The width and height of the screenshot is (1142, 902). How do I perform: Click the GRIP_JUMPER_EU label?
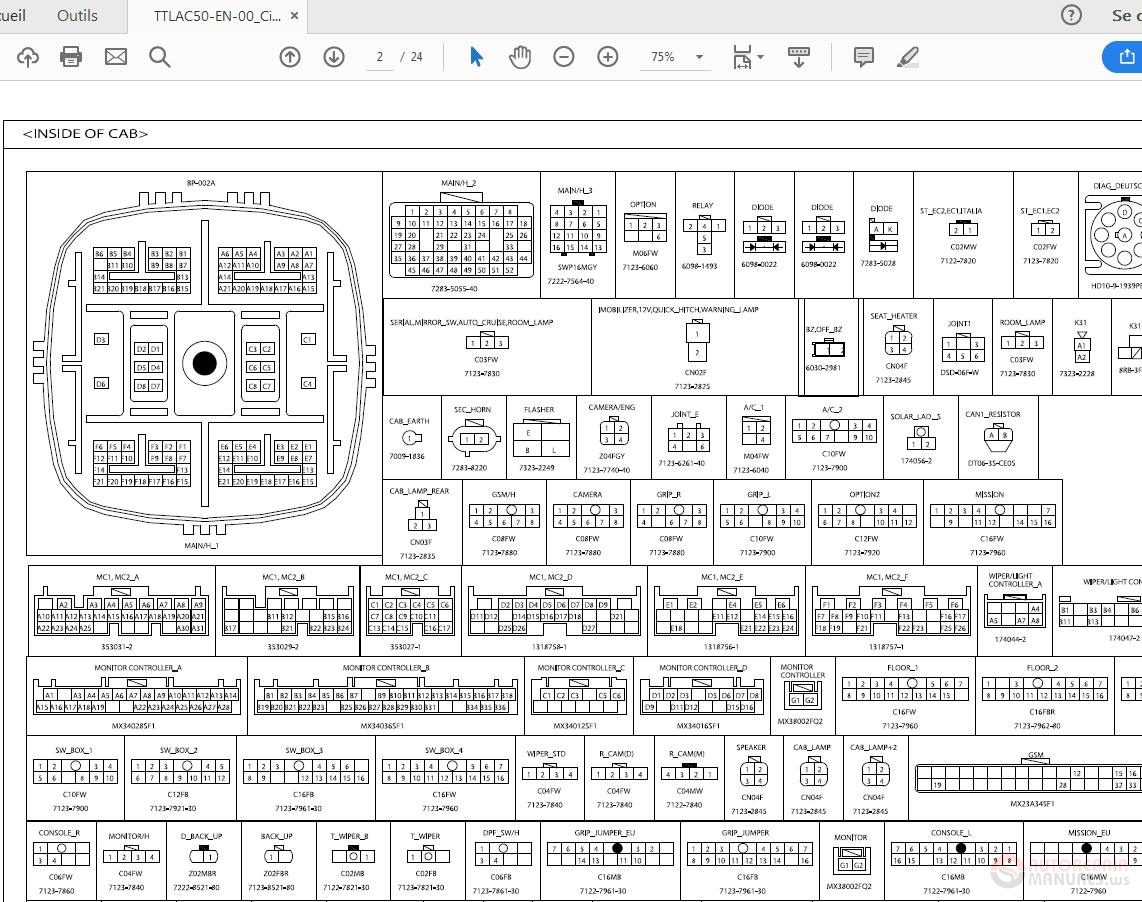605,833
